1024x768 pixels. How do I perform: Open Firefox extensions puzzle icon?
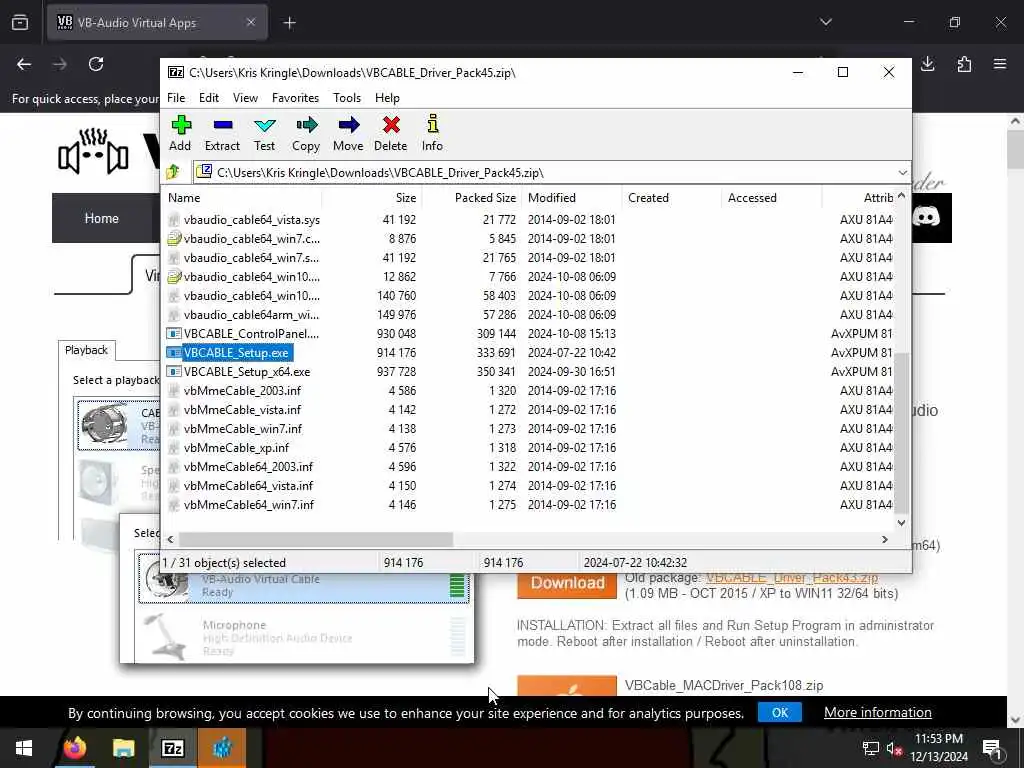(x=964, y=64)
